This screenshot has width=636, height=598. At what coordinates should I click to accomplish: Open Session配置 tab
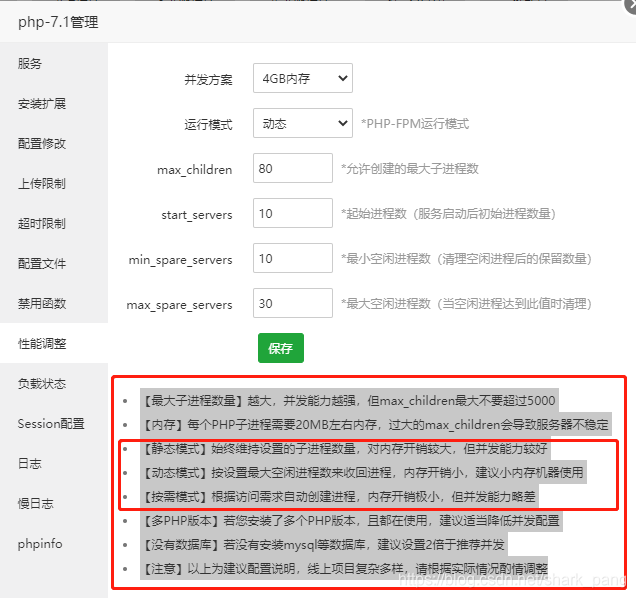54,423
